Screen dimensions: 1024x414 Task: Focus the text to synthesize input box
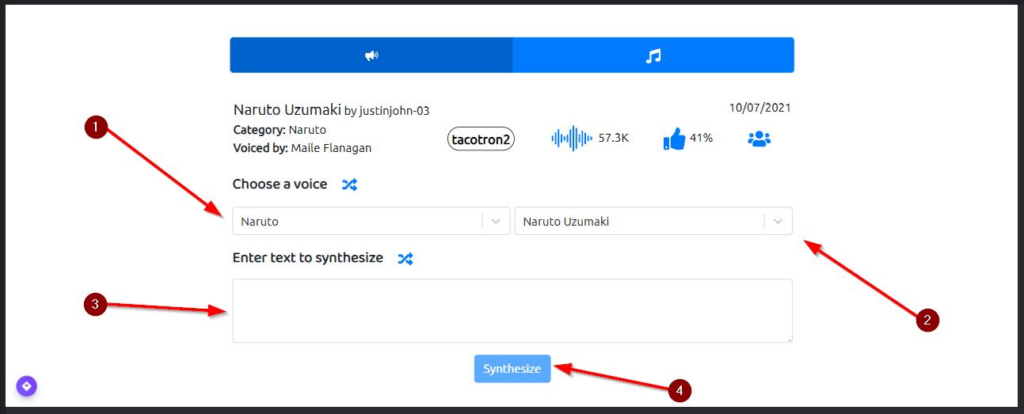(512, 311)
